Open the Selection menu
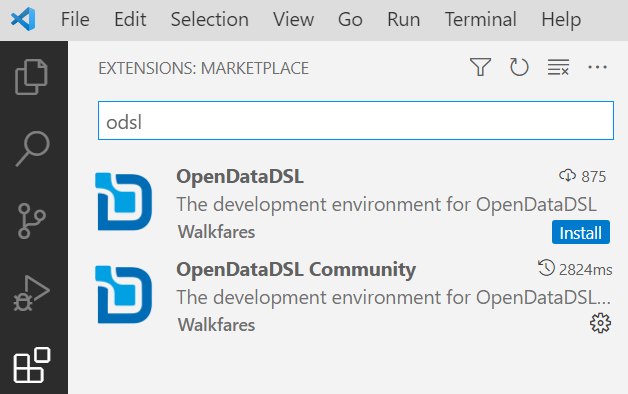 [209, 19]
